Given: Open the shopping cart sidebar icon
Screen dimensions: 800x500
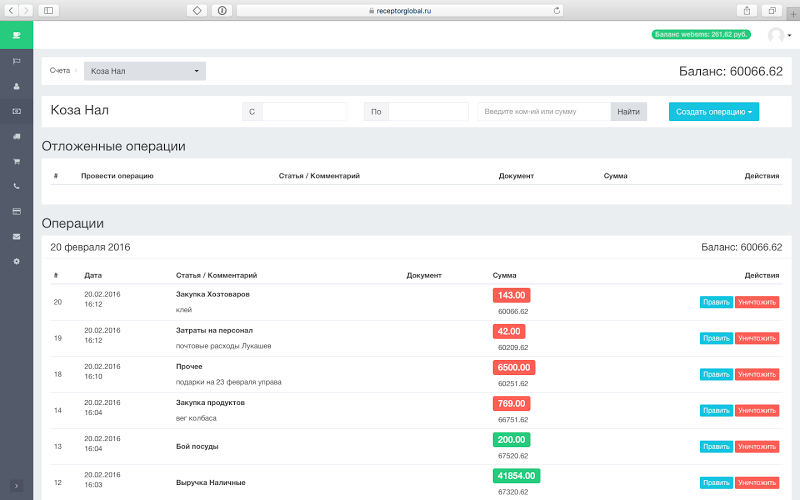Looking at the screenshot, I should (16, 161).
